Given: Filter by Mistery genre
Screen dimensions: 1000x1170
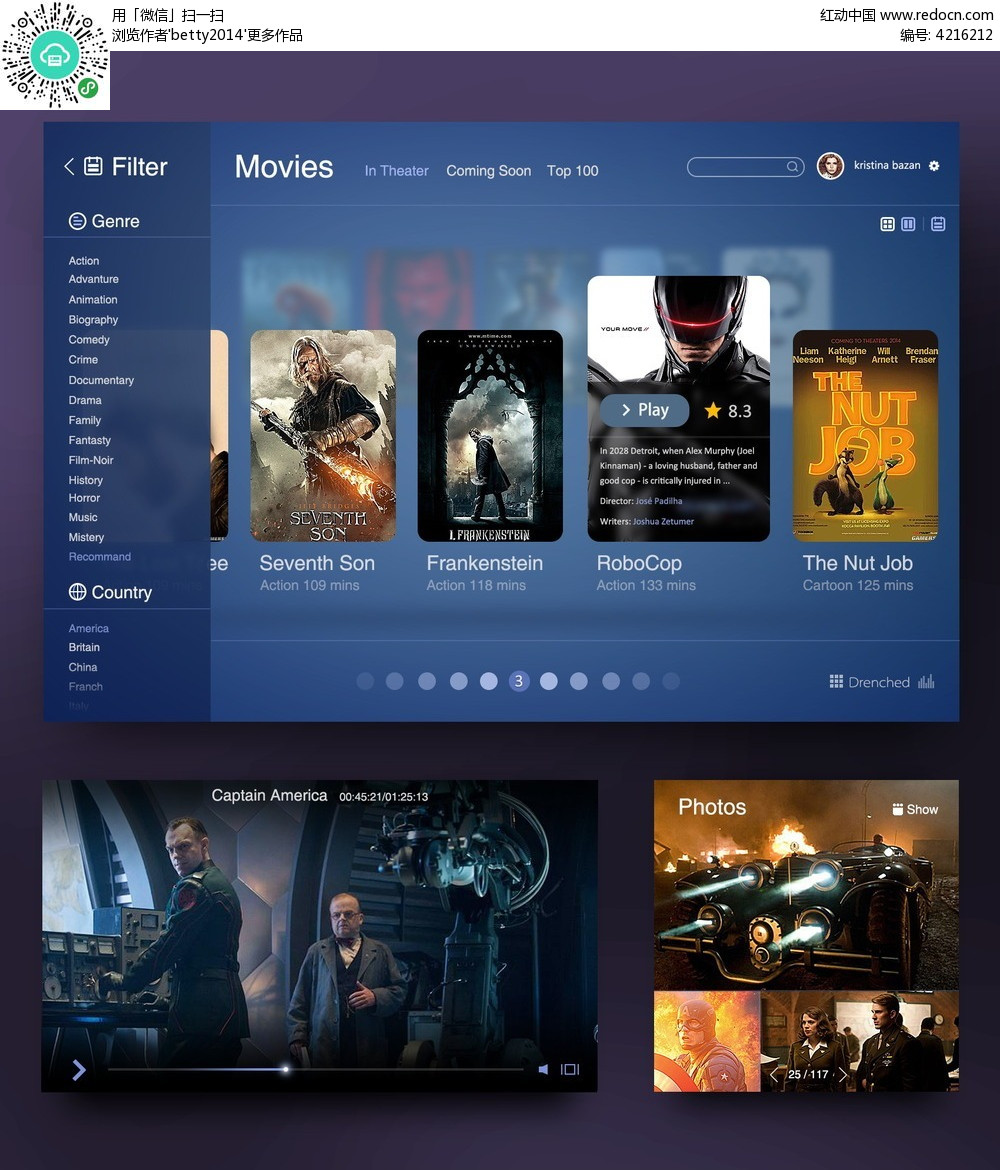Looking at the screenshot, I should pyautogui.click(x=87, y=537).
